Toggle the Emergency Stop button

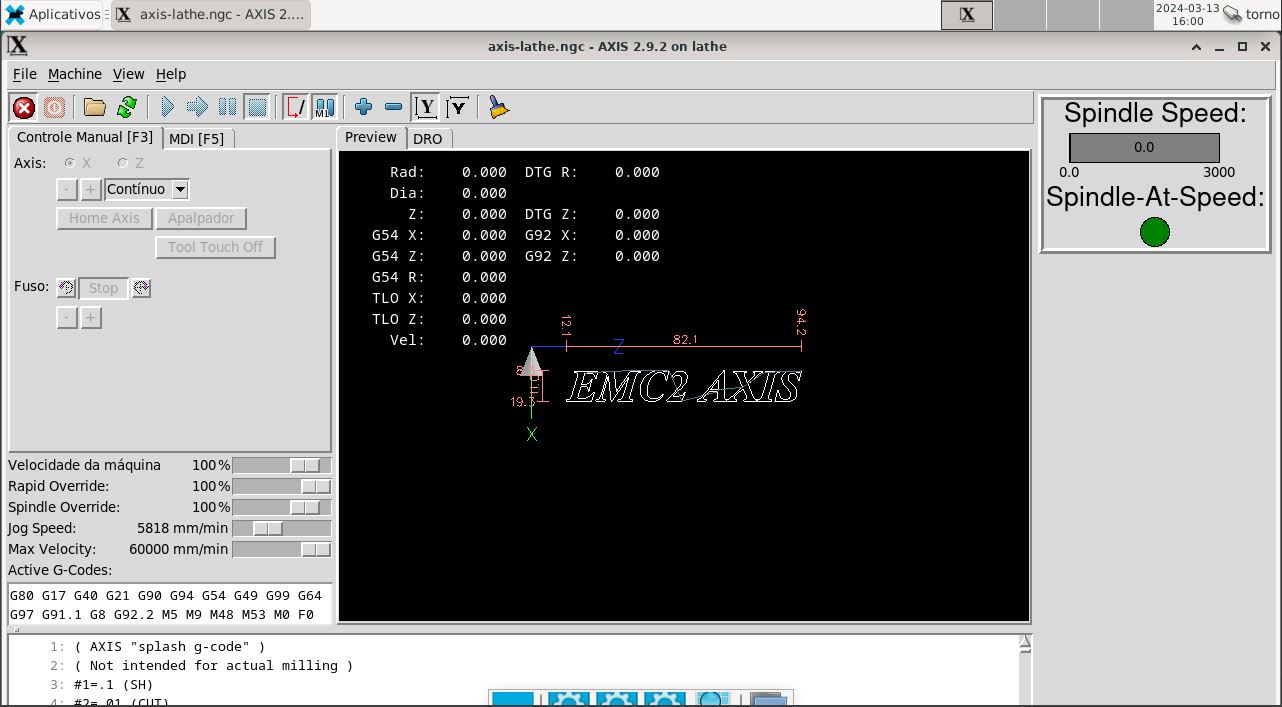[x=24, y=107]
